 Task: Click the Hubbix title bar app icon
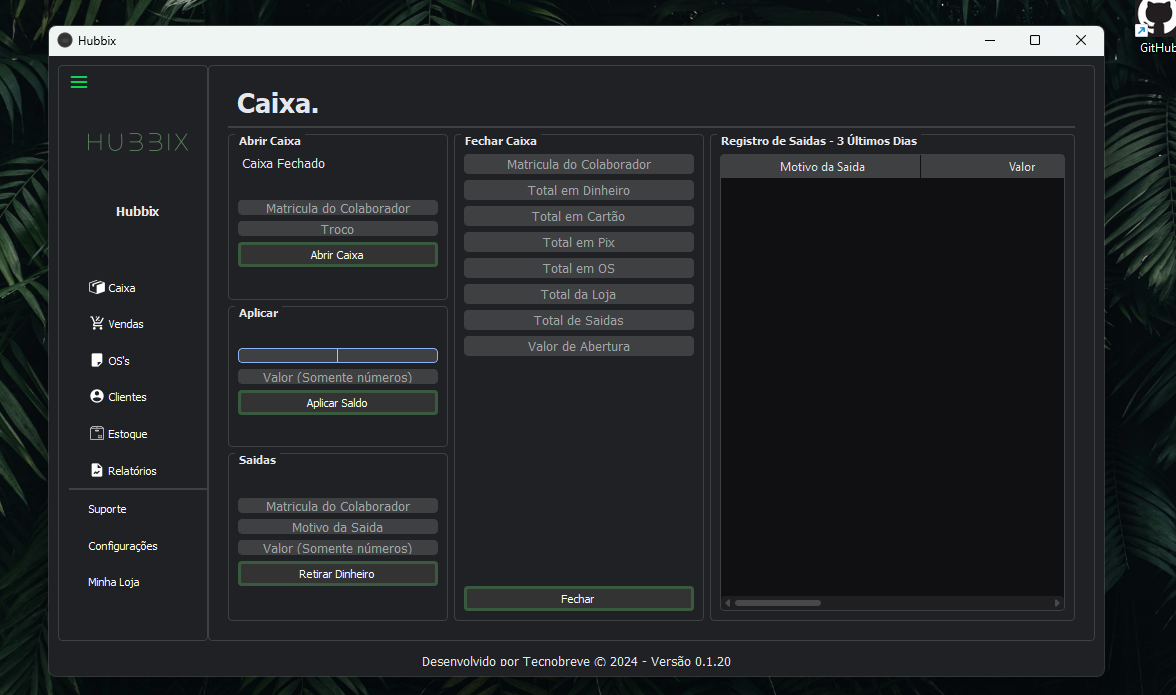65,40
